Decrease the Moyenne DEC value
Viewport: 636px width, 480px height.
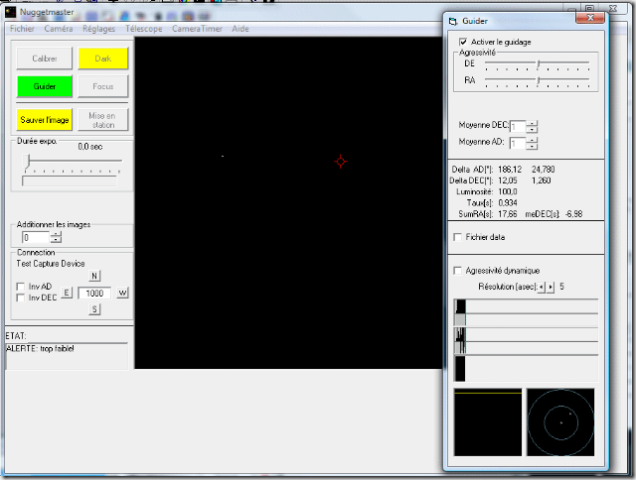pos(532,130)
